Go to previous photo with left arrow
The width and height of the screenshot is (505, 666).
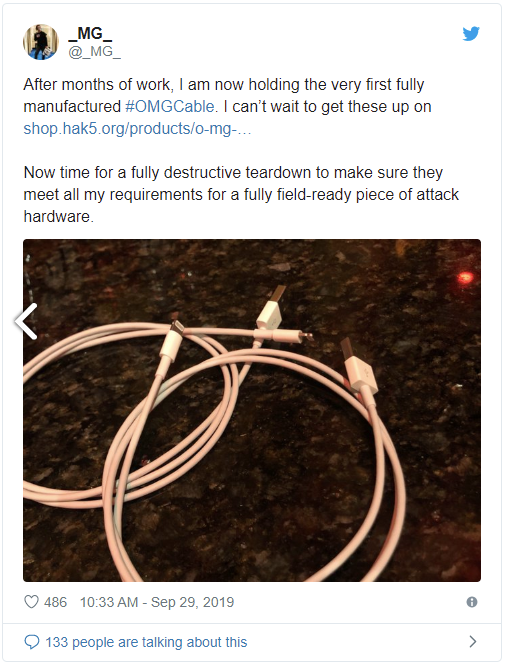(x=26, y=322)
